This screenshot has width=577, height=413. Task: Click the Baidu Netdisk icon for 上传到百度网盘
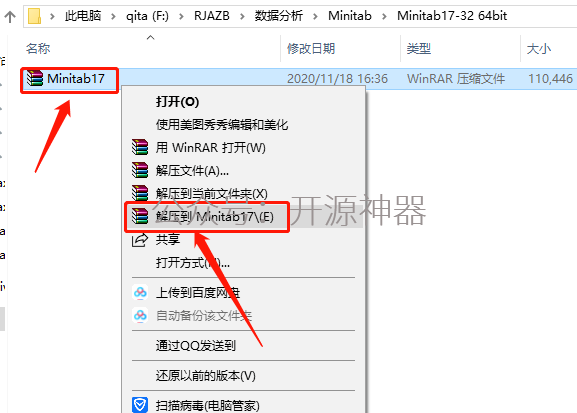[x=140, y=293]
